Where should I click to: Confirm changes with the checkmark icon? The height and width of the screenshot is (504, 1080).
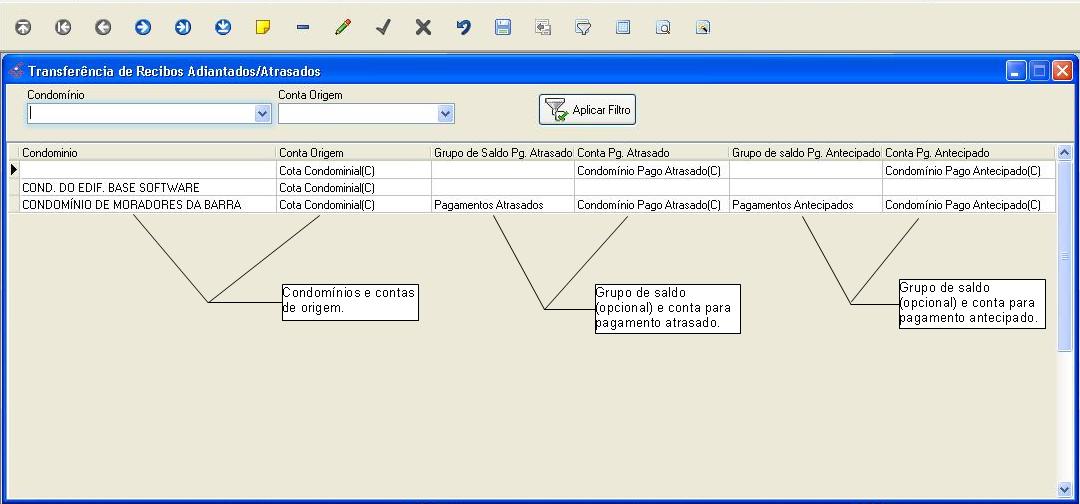(383, 28)
